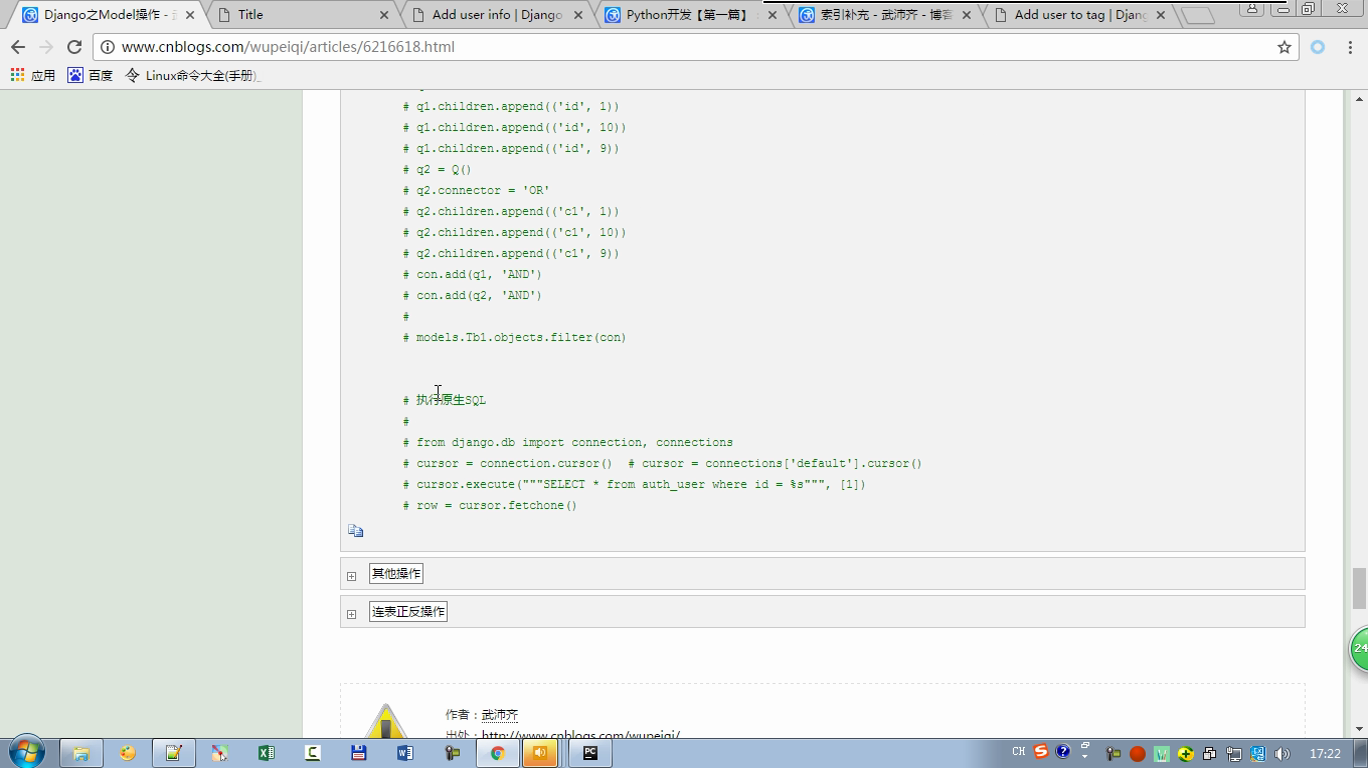Switch to Chrome on the taskbar
This screenshot has width=1368, height=768.
tap(497, 753)
